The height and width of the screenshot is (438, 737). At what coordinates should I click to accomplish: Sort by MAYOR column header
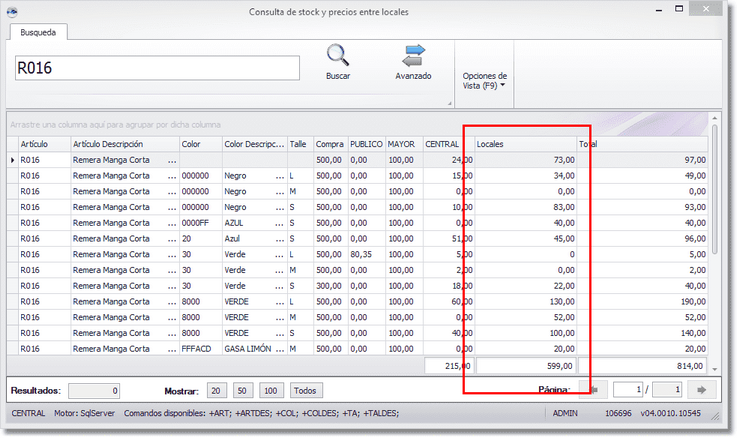click(404, 144)
